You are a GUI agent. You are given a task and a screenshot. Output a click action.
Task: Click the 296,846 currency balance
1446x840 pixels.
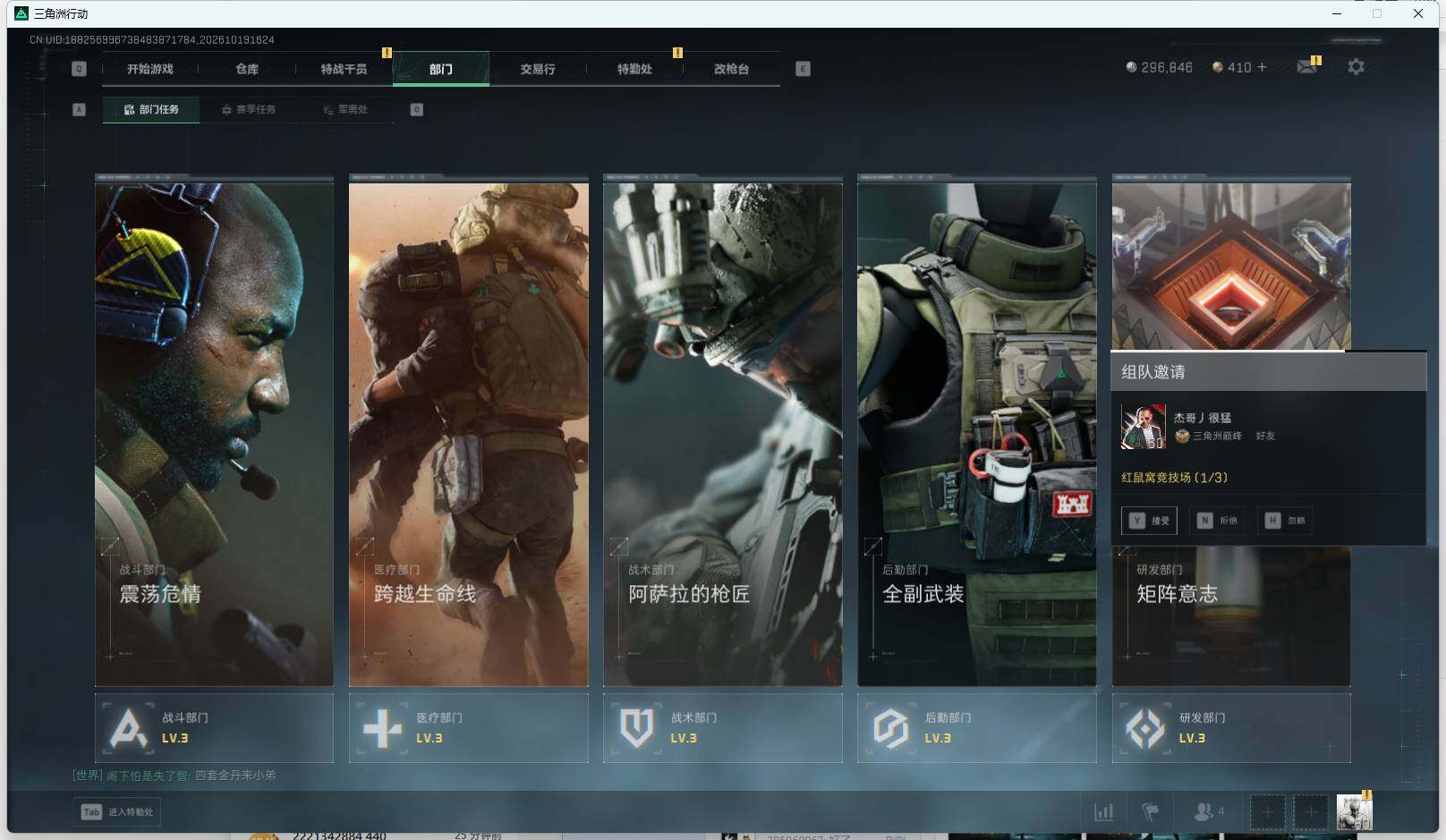[x=1159, y=67]
